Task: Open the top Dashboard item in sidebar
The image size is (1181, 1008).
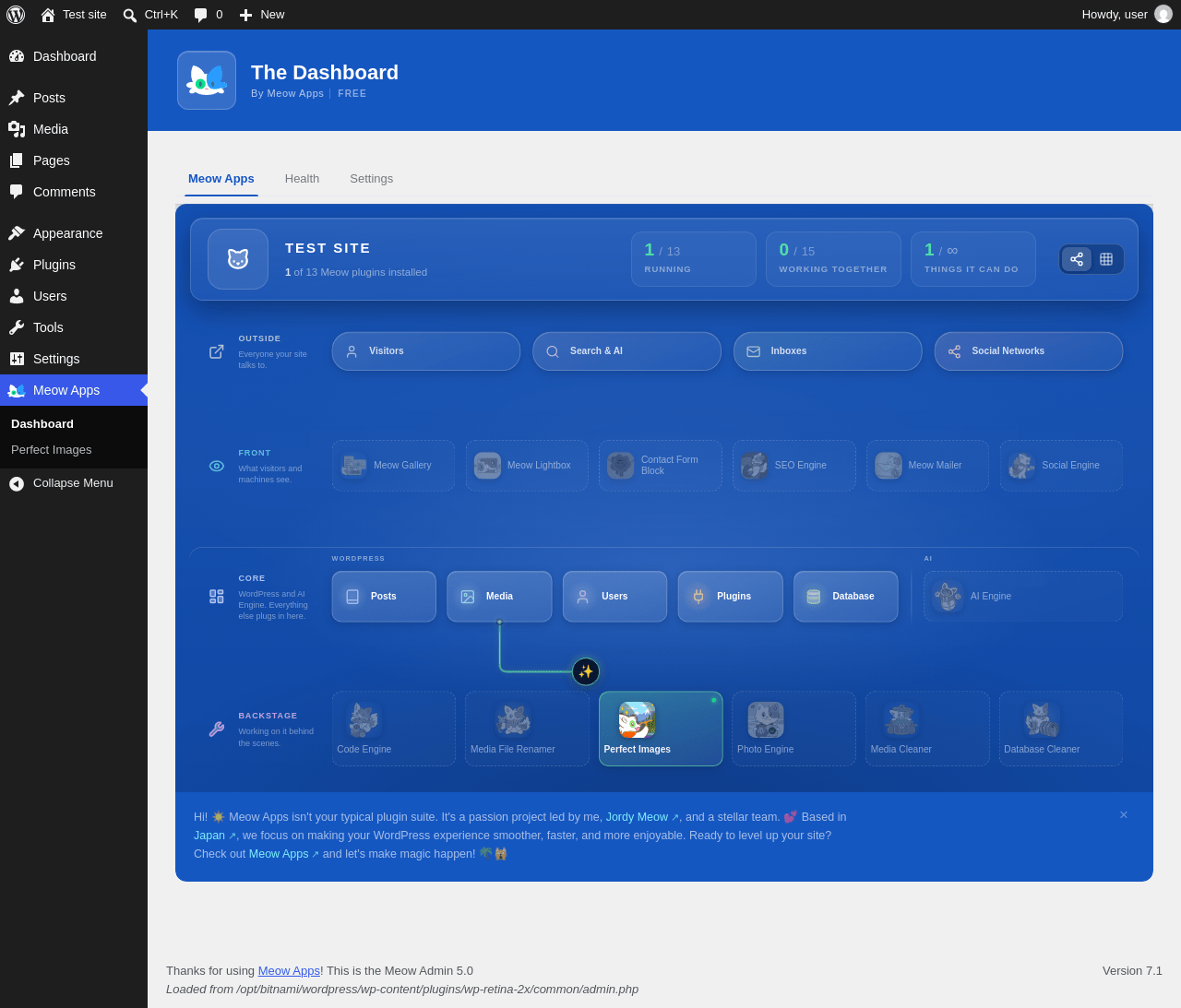Action: coord(74,56)
